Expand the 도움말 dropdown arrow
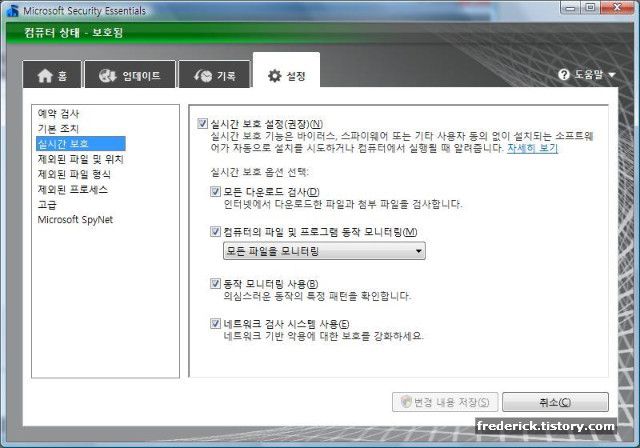This screenshot has height=448, width=640. click(x=611, y=75)
